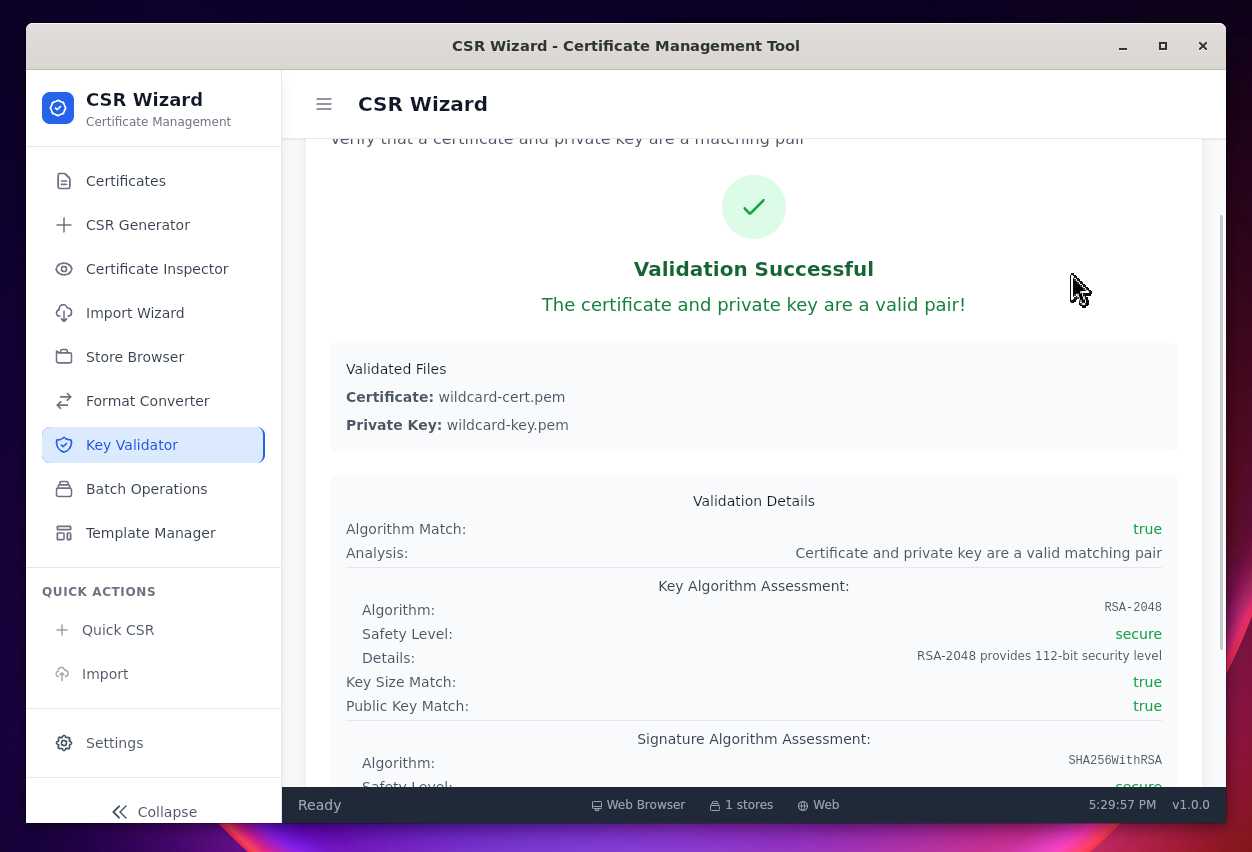Toggle the sidebar with the hamburger button
Screen dimensions: 1252x852
(324, 104)
